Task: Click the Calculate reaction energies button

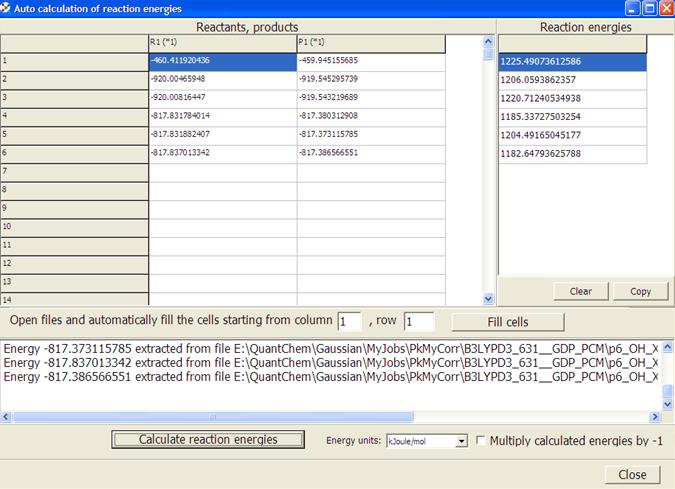Action: (x=208, y=440)
